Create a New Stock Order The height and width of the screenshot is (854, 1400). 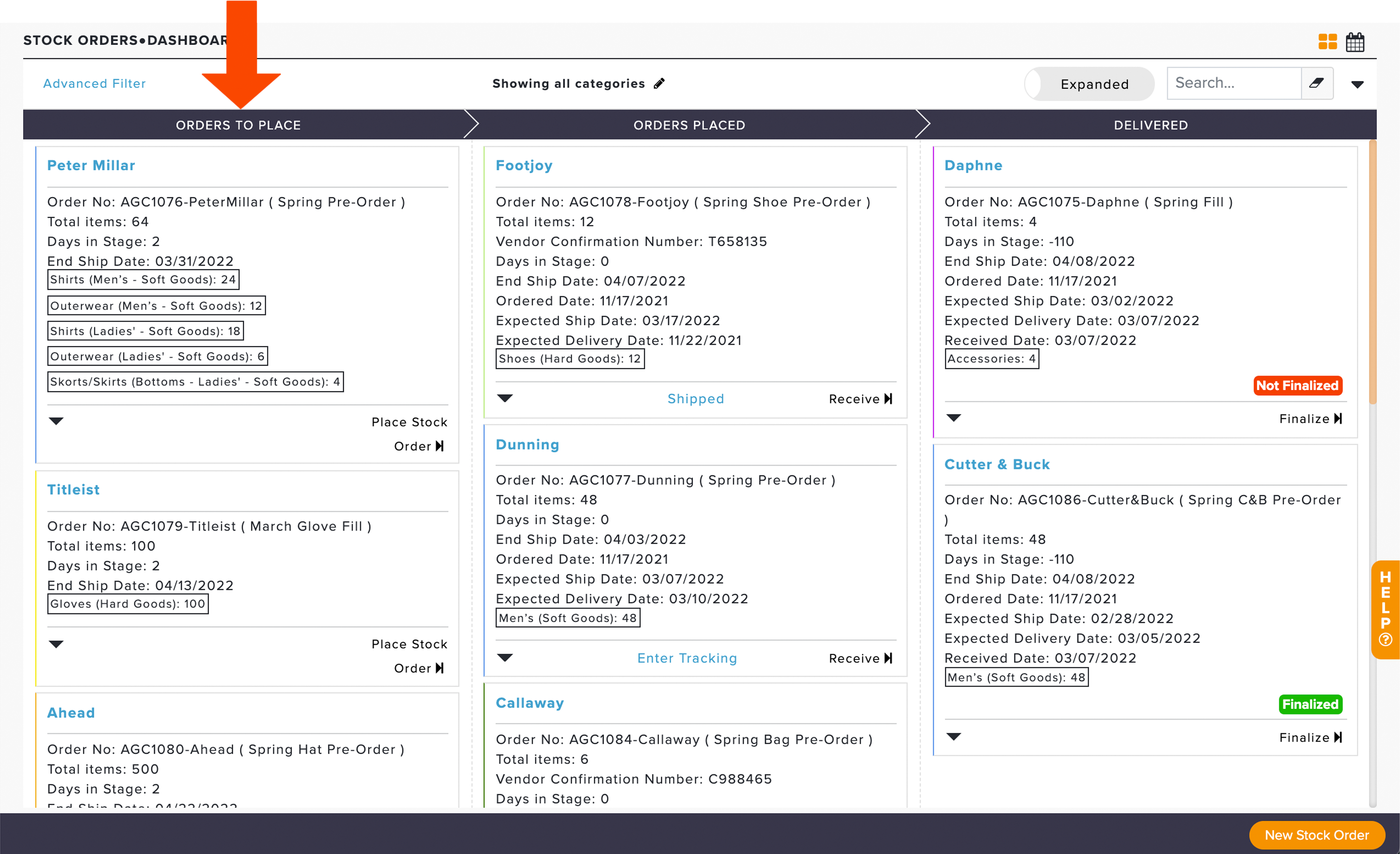pyautogui.click(x=1317, y=835)
